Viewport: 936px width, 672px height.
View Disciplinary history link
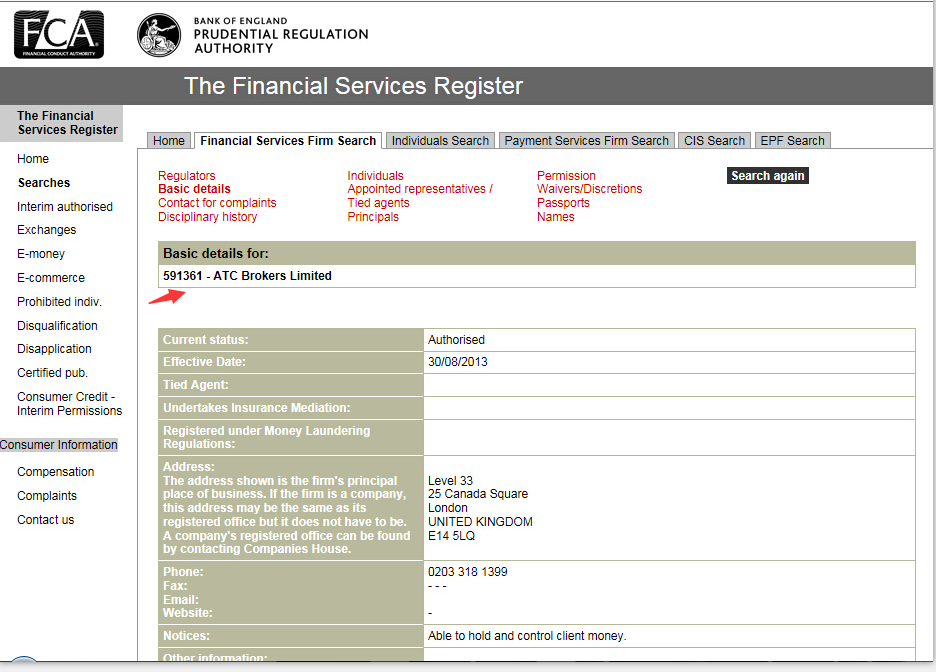click(207, 217)
